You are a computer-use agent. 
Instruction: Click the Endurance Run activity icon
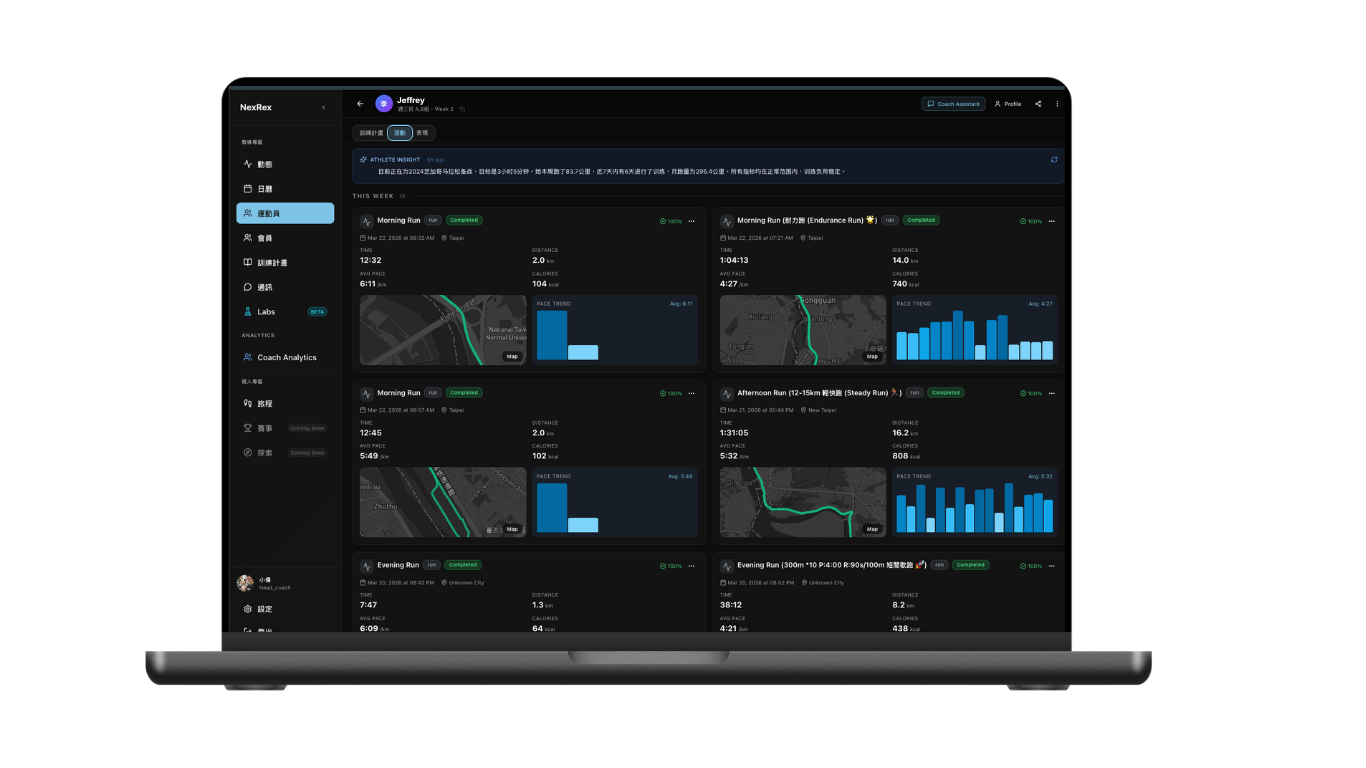726,221
